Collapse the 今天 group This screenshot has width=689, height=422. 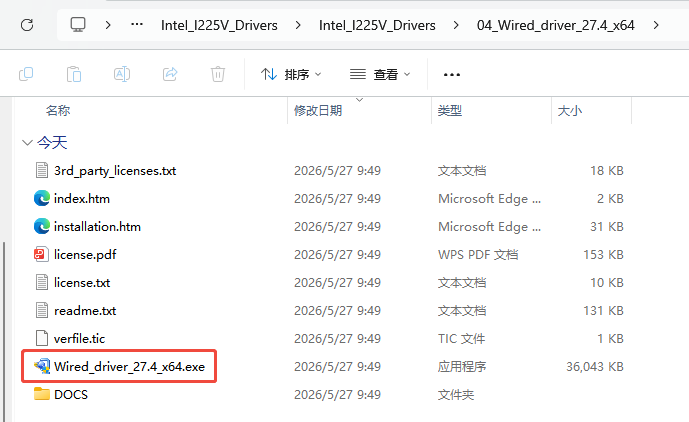tap(27, 142)
